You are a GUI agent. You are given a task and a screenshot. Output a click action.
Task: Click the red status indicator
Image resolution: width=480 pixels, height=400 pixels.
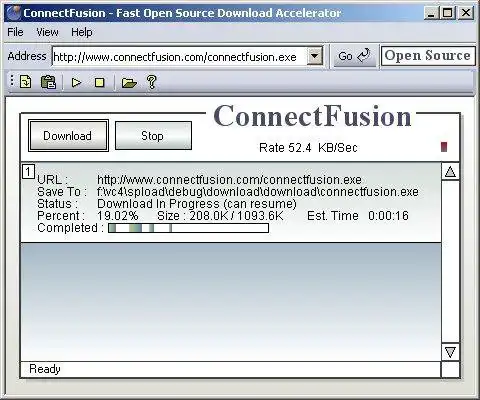click(444, 147)
